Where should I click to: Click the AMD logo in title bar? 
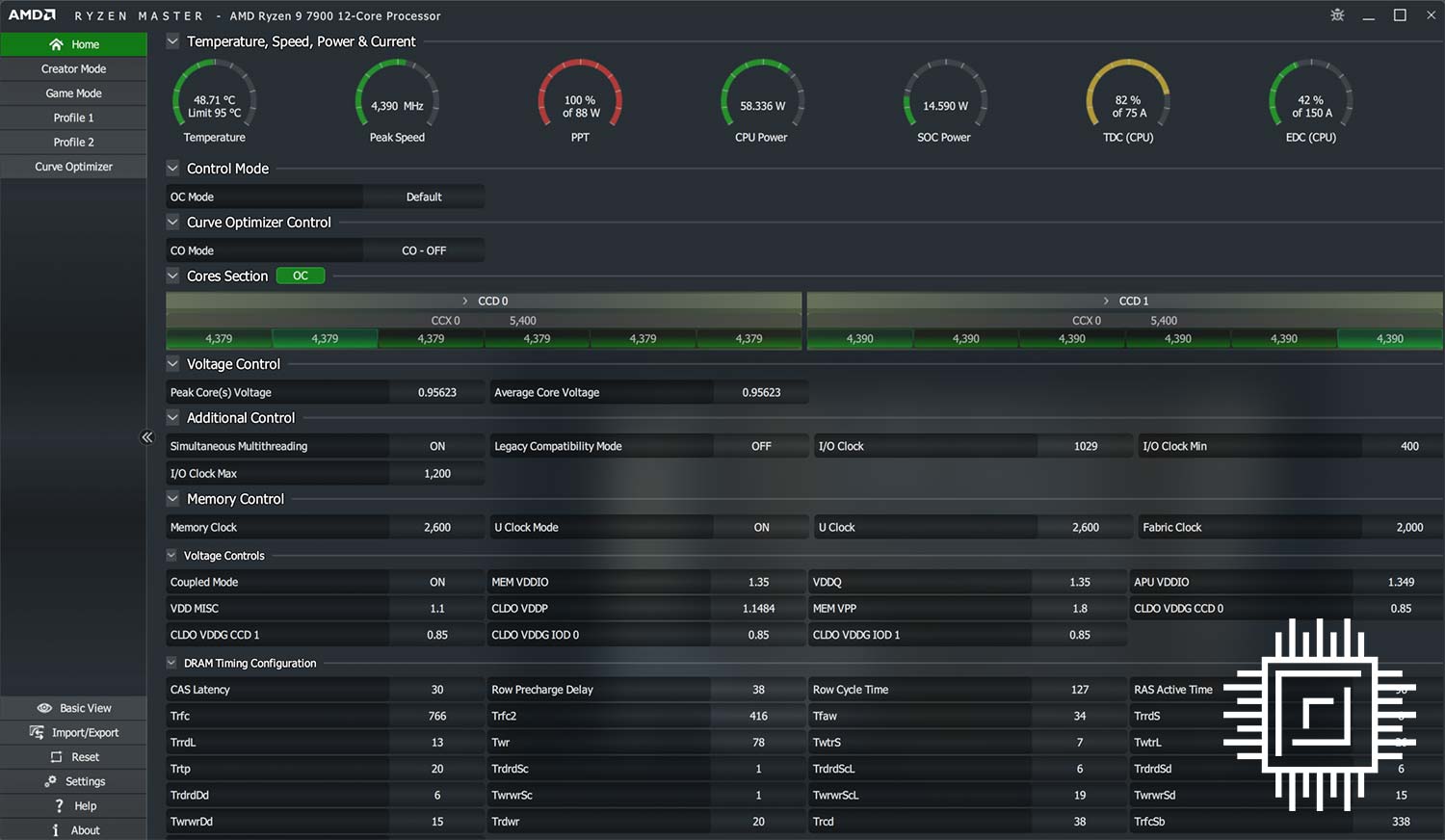(32, 15)
